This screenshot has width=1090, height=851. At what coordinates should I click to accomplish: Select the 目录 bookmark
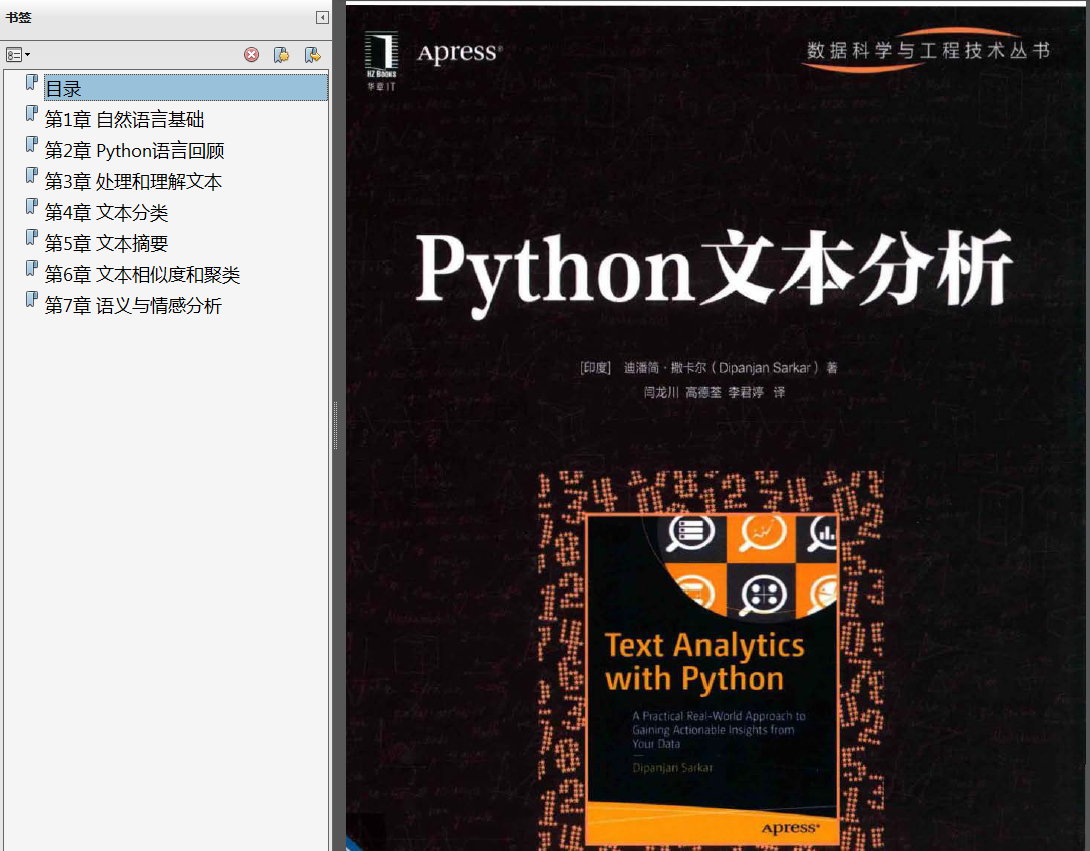point(186,88)
